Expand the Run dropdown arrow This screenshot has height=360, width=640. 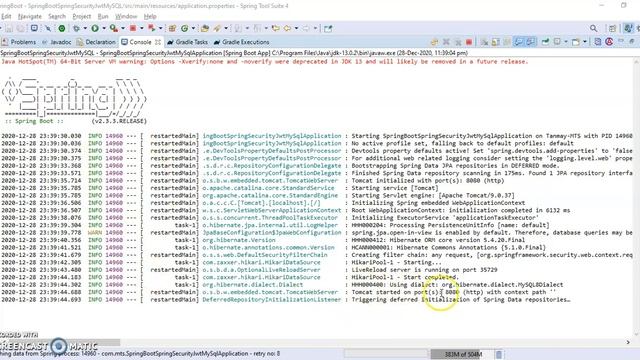(104, 28)
